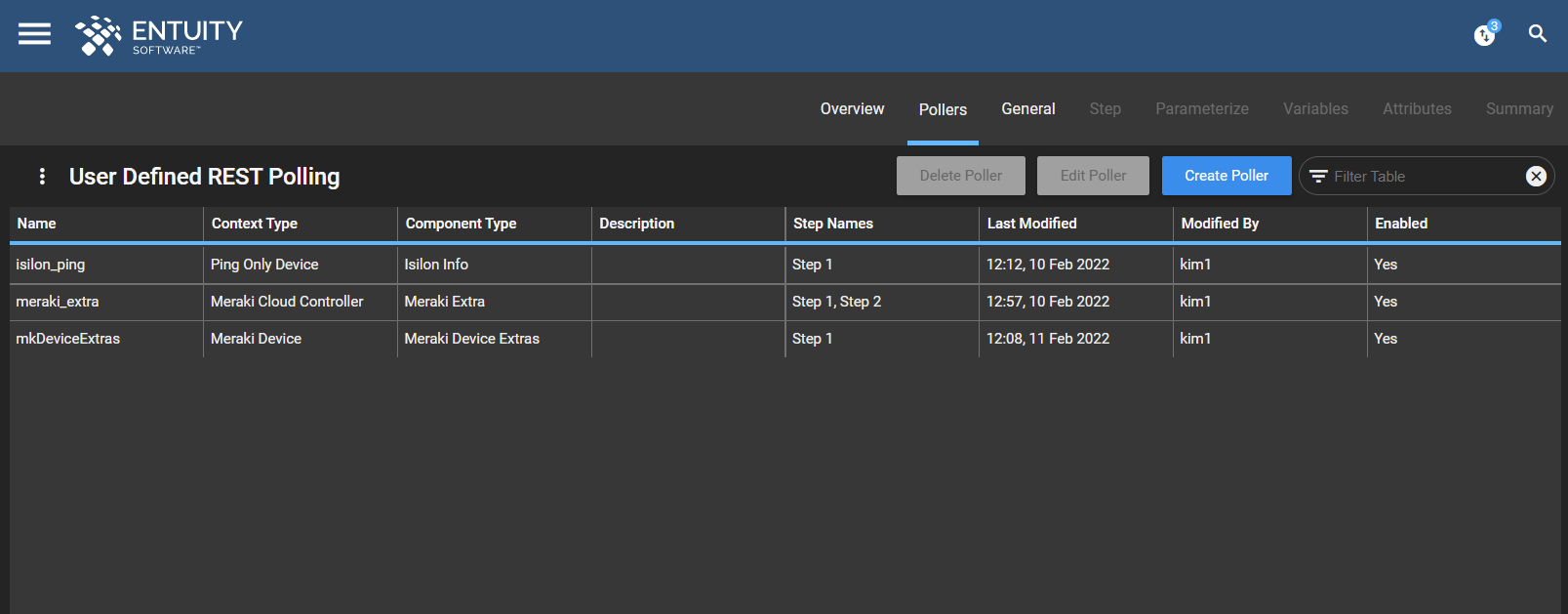Open the hamburger main menu

34,34
